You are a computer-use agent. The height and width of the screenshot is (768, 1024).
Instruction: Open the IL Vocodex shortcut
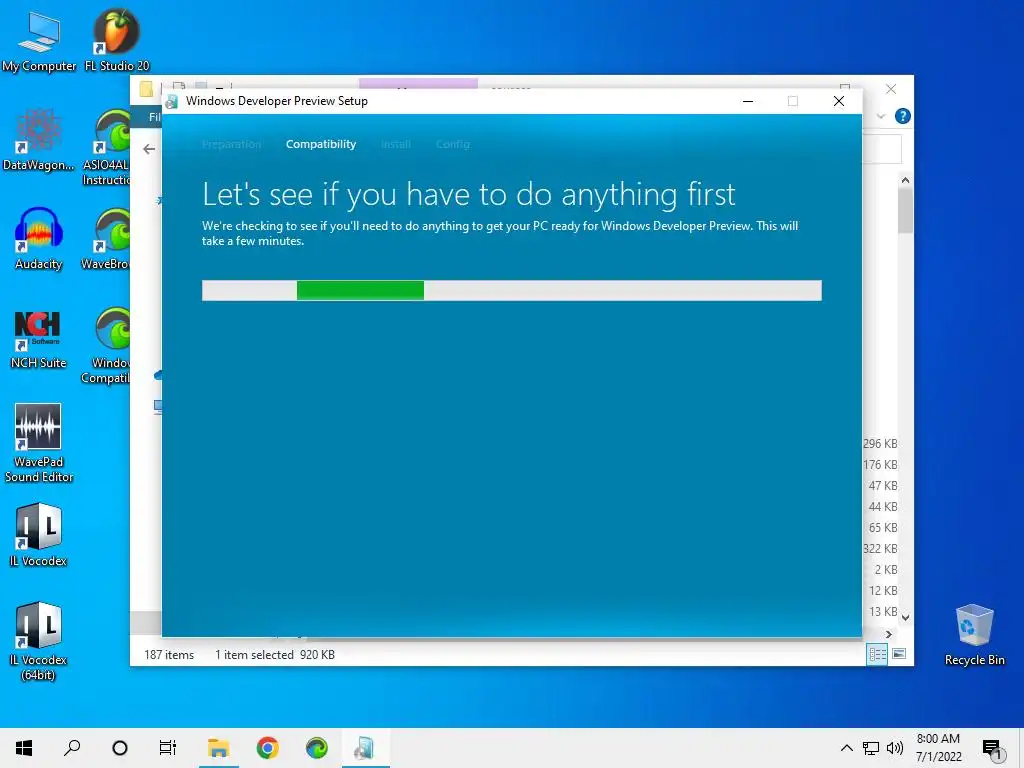39,536
